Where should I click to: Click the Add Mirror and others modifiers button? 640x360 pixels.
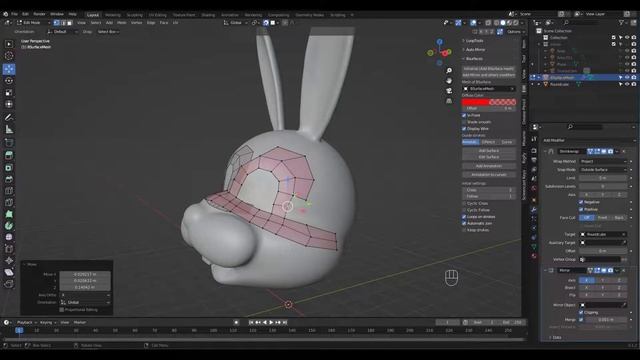489,75
